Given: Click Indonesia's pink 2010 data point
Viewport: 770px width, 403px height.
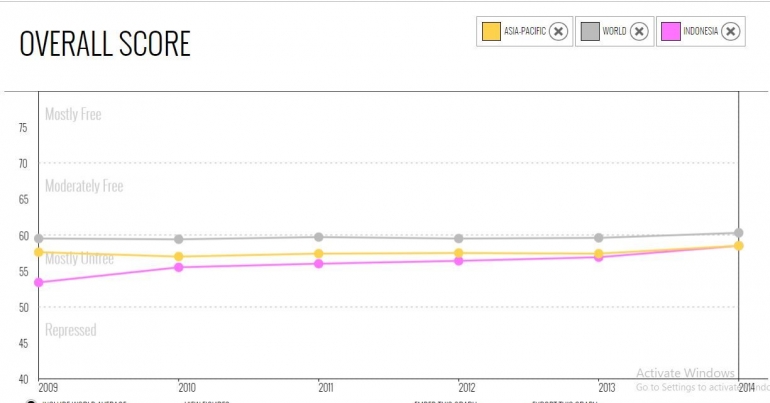Looking at the screenshot, I should tap(179, 267).
